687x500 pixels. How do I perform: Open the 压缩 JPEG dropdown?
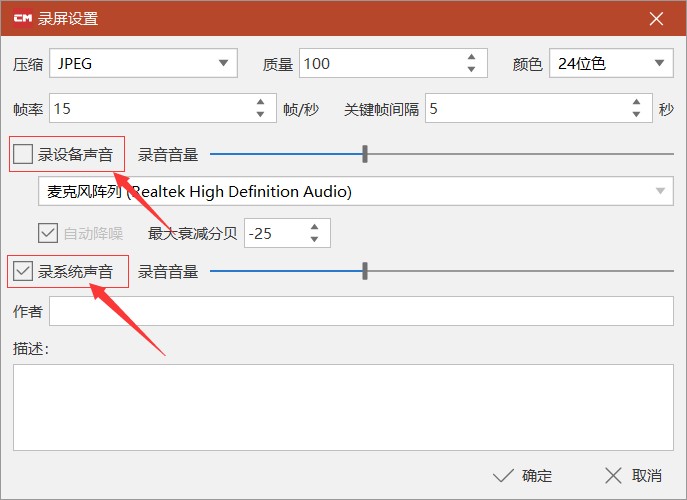coord(143,63)
